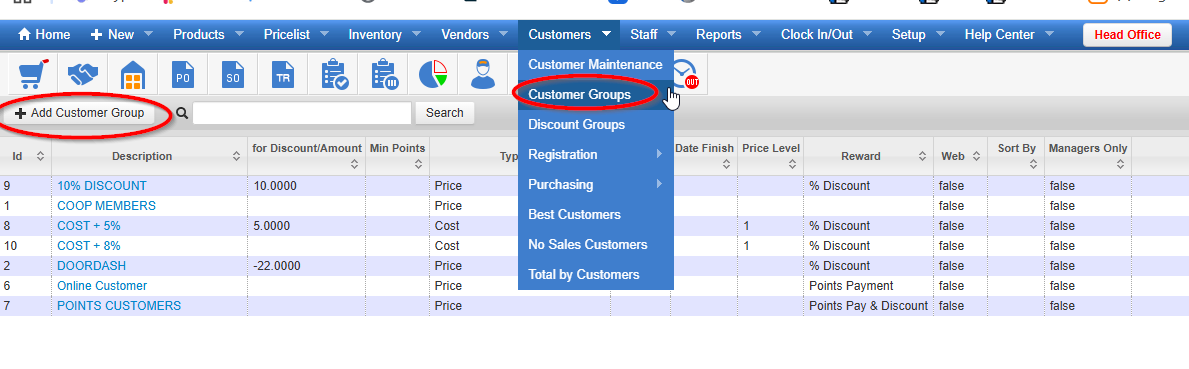Open the POINTS CUSTOMERS group link
The image size is (1189, 369).
tap(119, 305)
